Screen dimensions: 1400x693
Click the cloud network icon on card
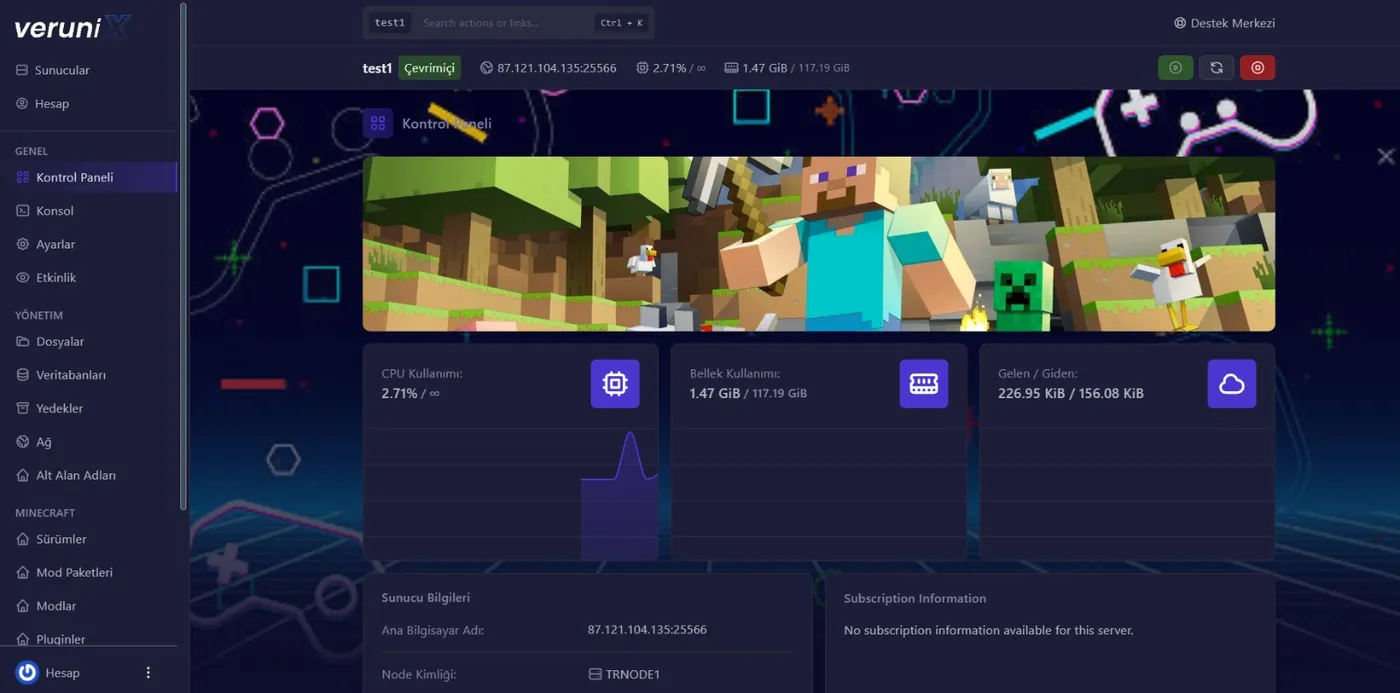pyautogui.click(x=1232, y=384)
